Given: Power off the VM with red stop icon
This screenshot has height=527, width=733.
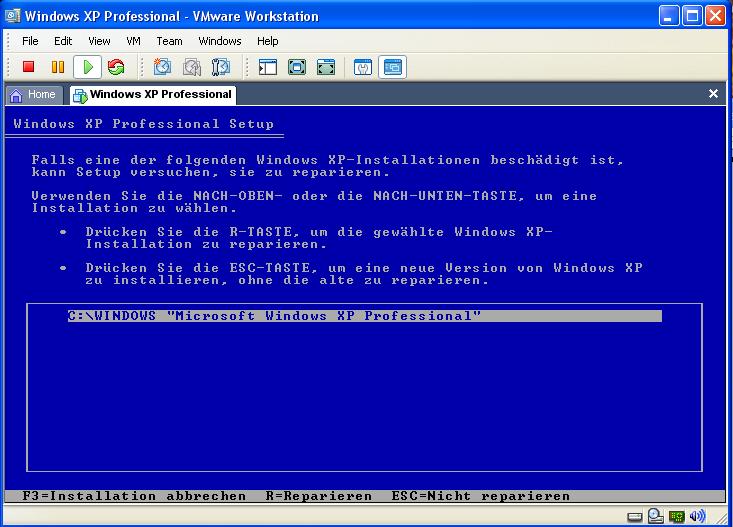Looking at the screenshot, I should [x=29, y=67].
